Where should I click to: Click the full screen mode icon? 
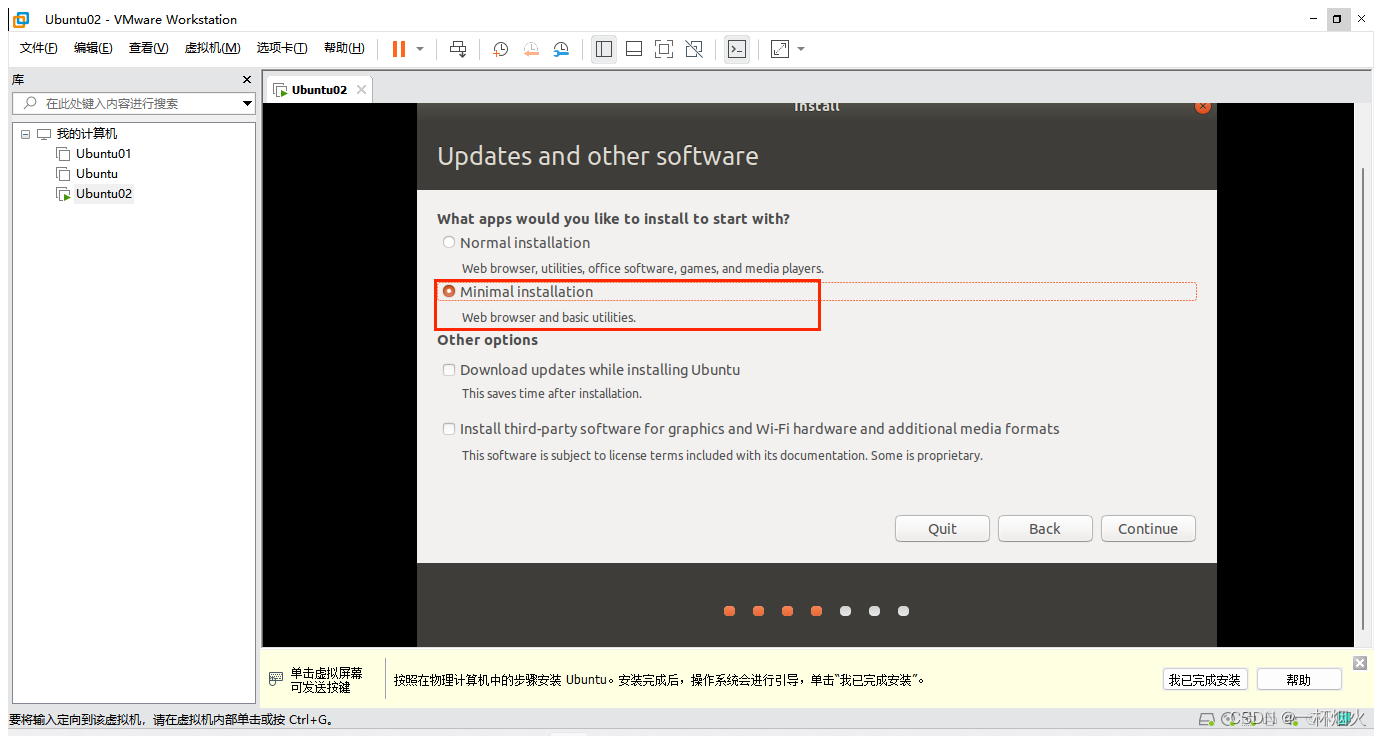click(x=664, y=49)
